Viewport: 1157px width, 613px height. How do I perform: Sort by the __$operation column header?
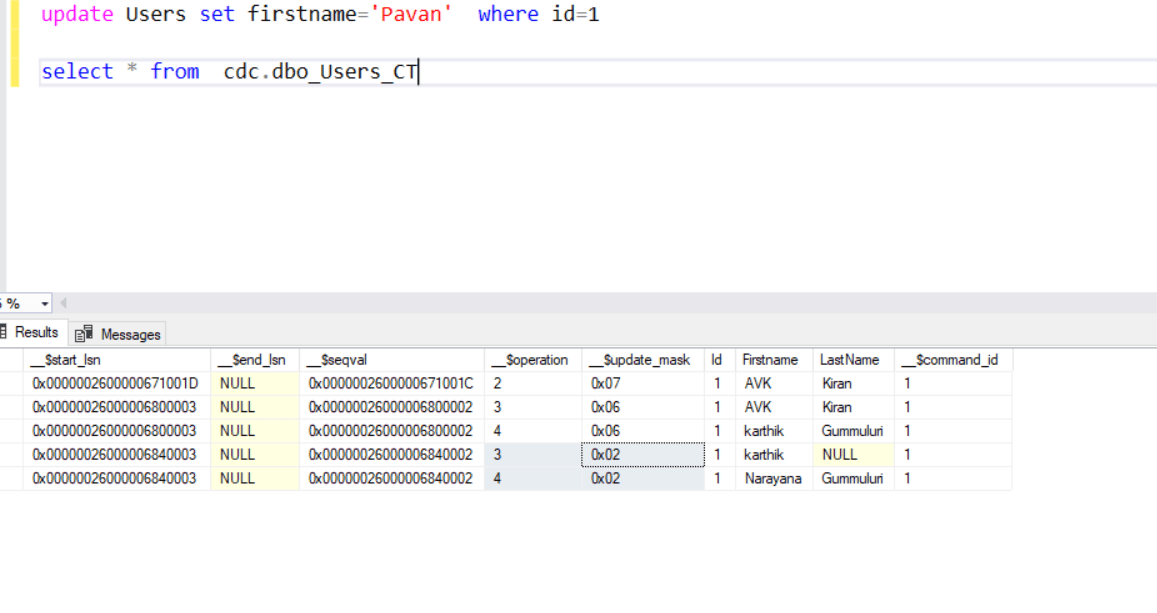click(531, 359)
